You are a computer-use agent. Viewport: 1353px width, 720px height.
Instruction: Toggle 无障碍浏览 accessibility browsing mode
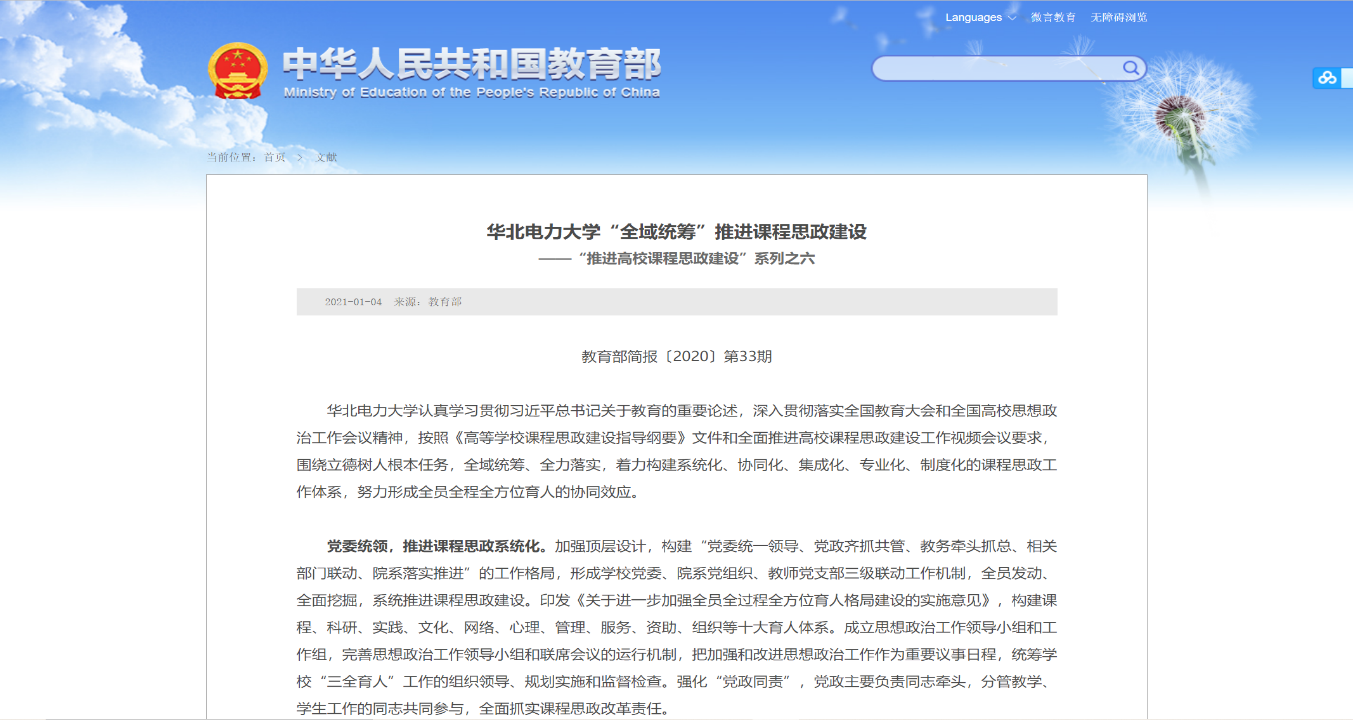[x=1120, y=17]
